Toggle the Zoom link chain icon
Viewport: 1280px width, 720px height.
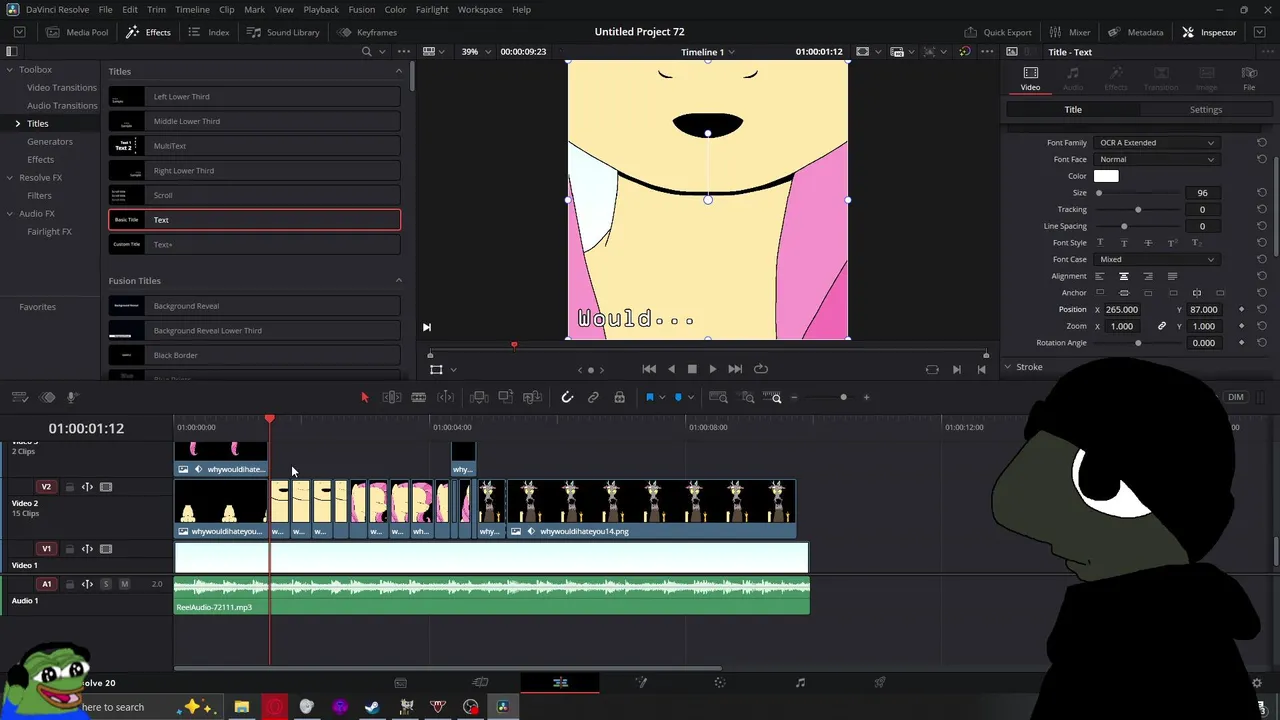click(x=1162, y=326)
